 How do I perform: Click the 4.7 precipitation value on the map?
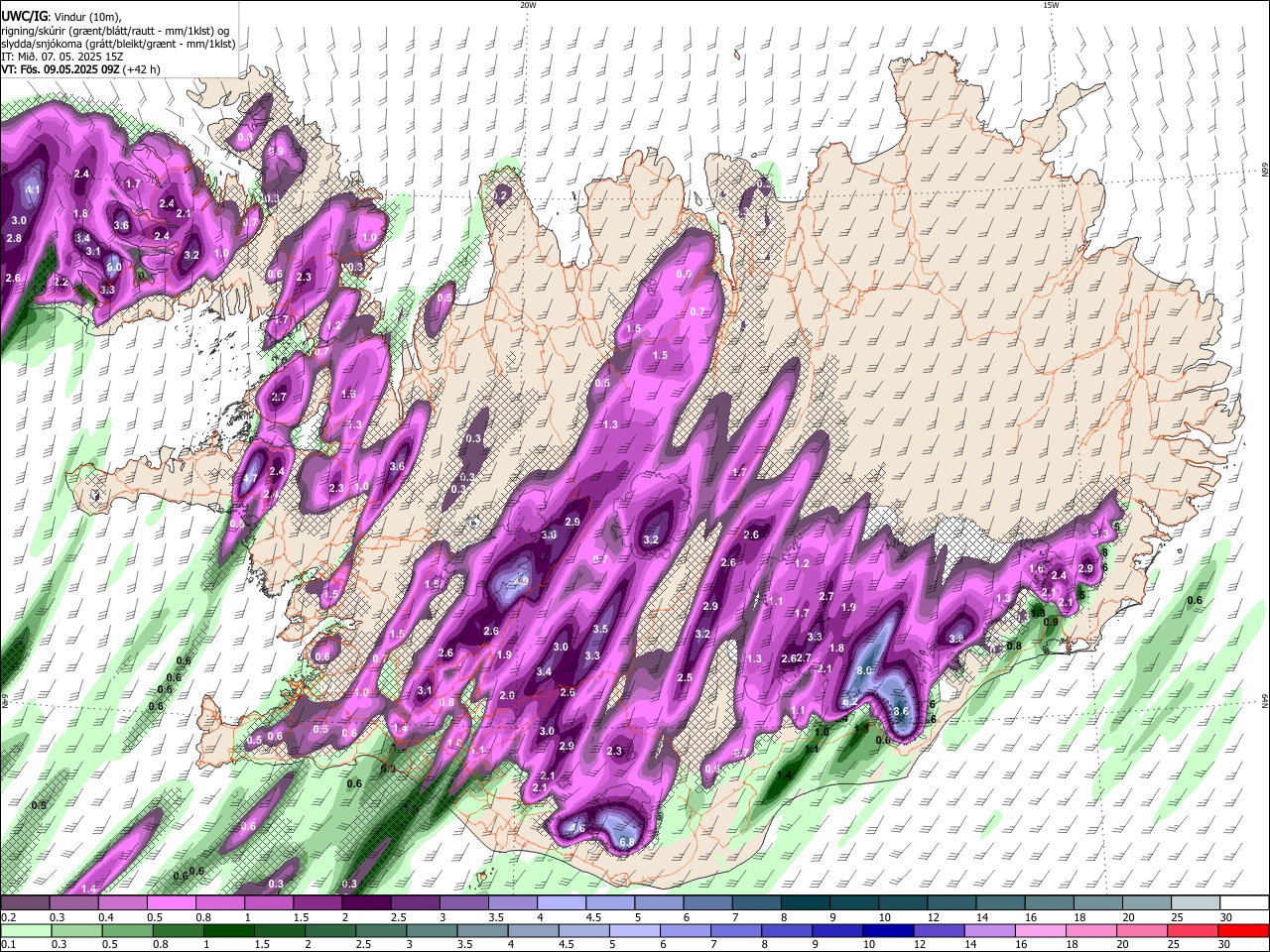coord(250,479)
